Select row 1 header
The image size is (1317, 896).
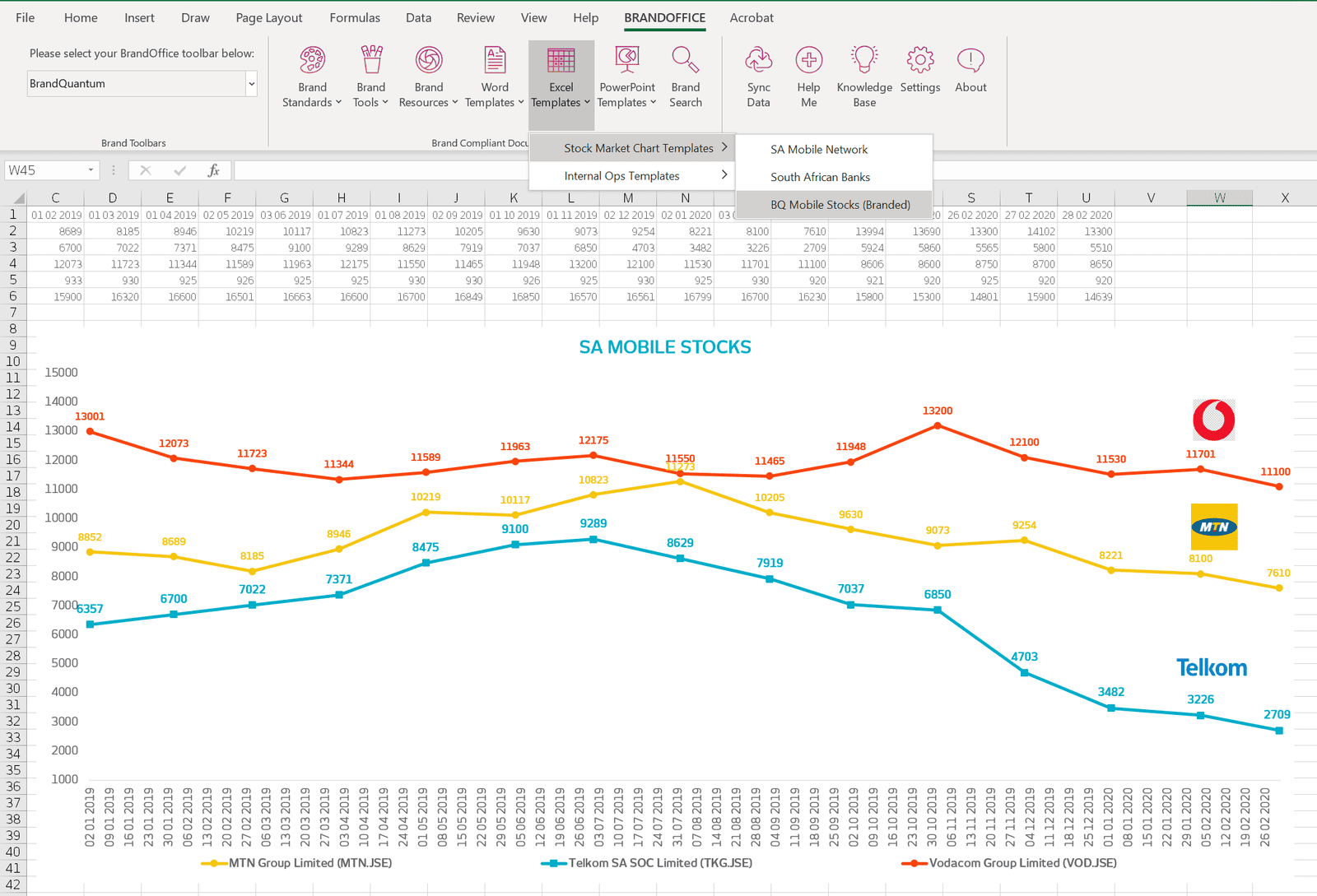13,214
